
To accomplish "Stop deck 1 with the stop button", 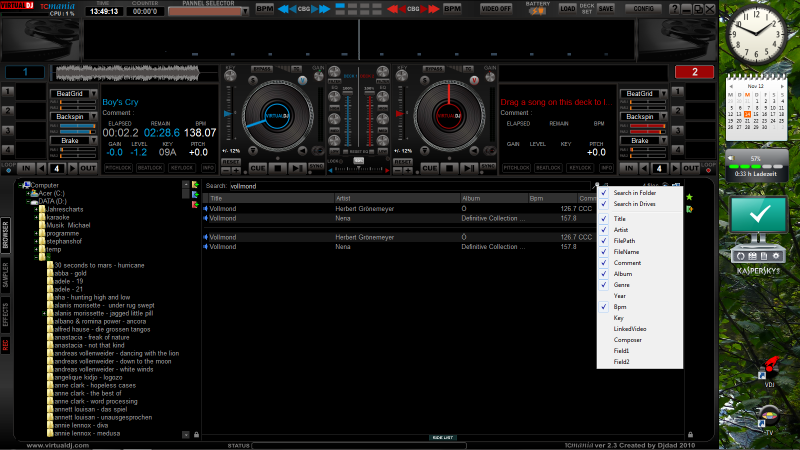I will (x=278, y=168).
